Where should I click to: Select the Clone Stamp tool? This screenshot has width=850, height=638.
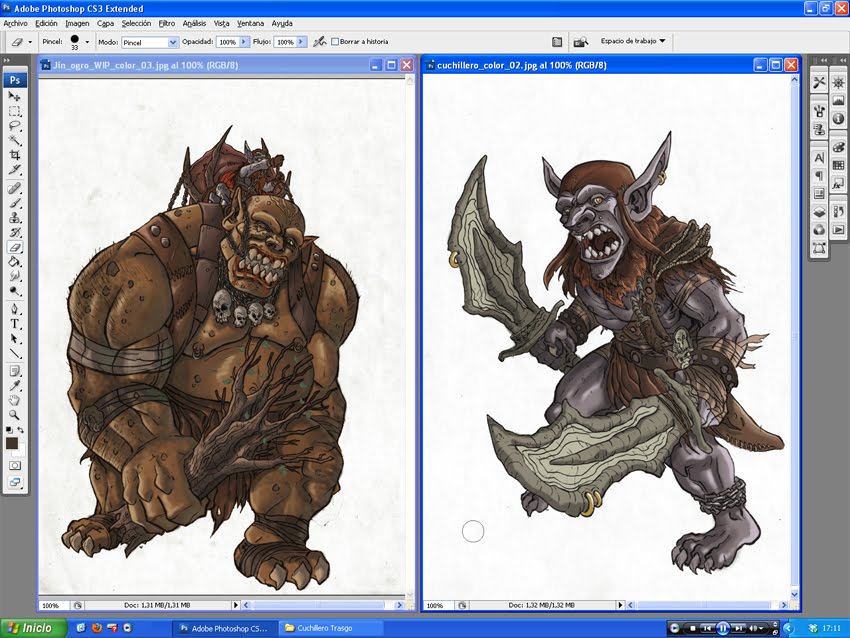tap(15, 218)
